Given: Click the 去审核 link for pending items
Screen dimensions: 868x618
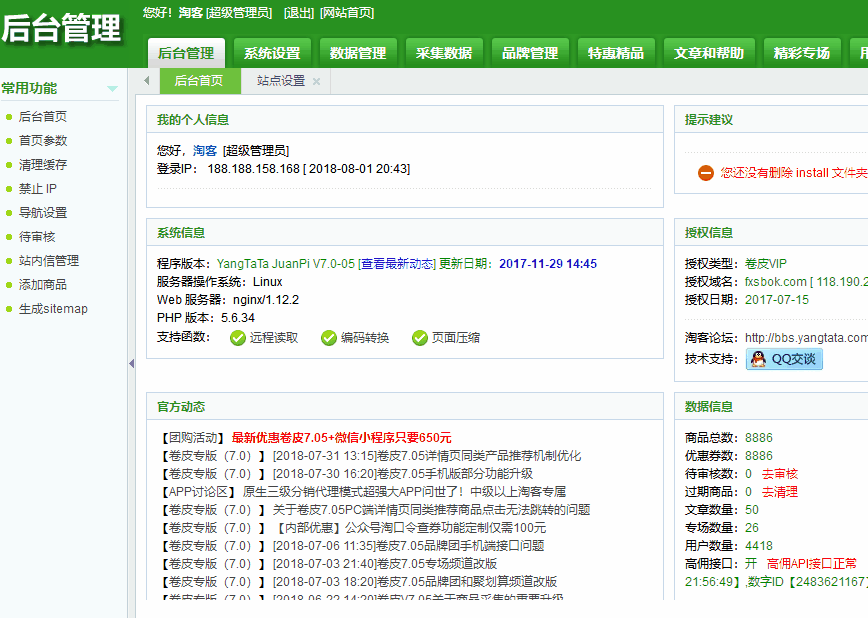Looking at the screenshot, I should pos(779,474).
